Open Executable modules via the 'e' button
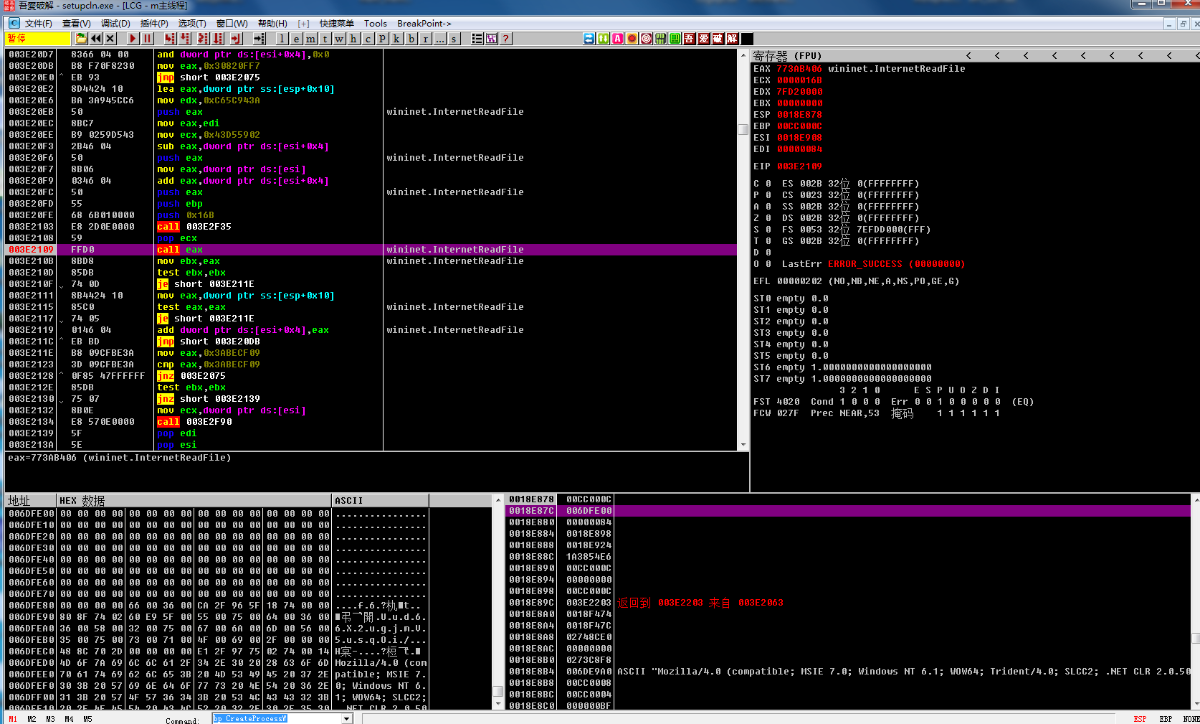Image resolution: width=1200 pixels, height=724 pixels. pos(297,38)
